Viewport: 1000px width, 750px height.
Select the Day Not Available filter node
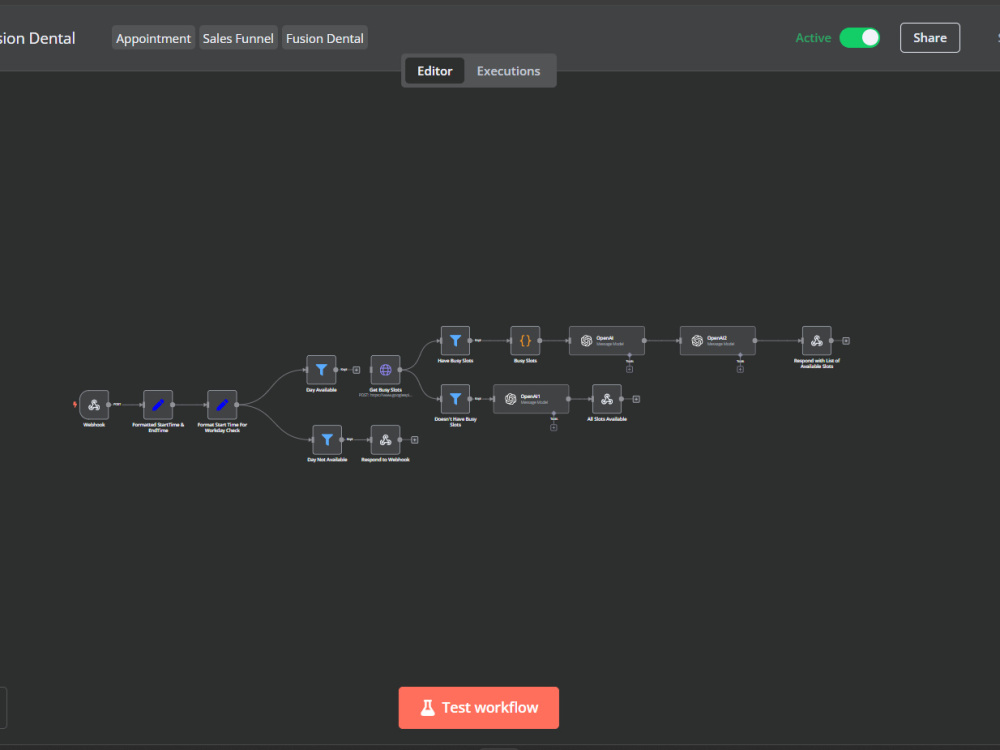(x=327, y=439)
